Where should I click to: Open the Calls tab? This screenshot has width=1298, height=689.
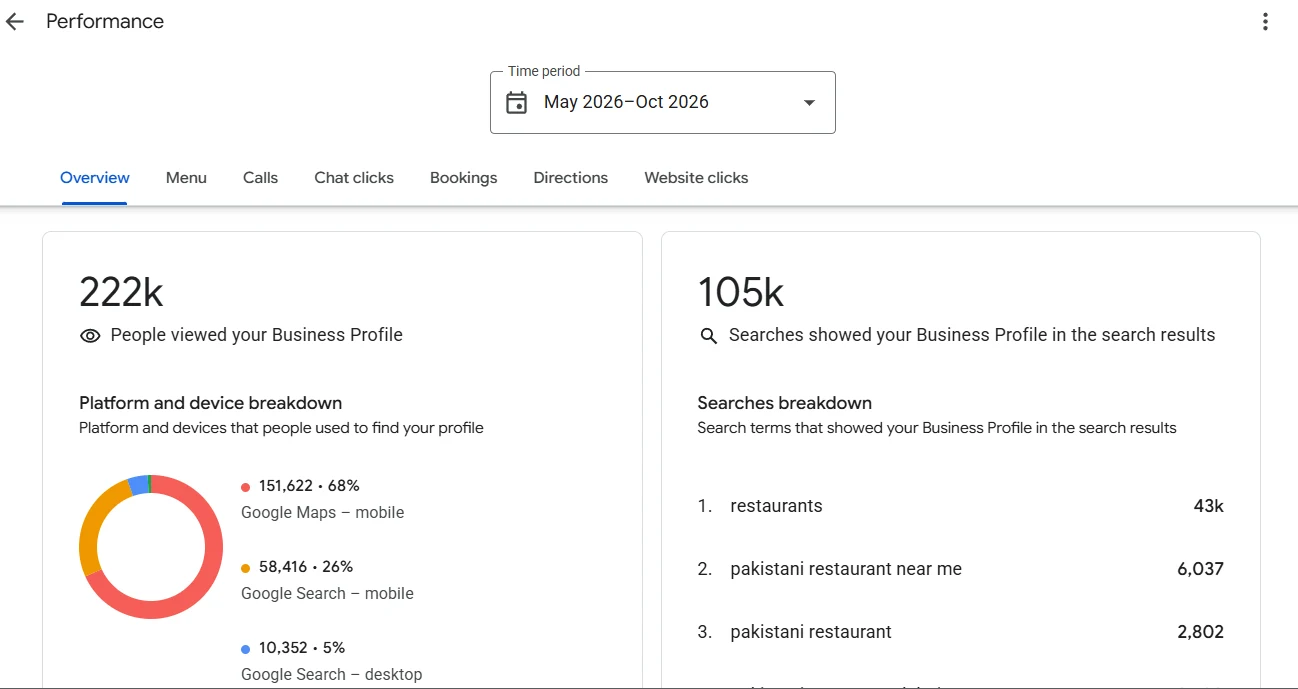click(260, 178)
